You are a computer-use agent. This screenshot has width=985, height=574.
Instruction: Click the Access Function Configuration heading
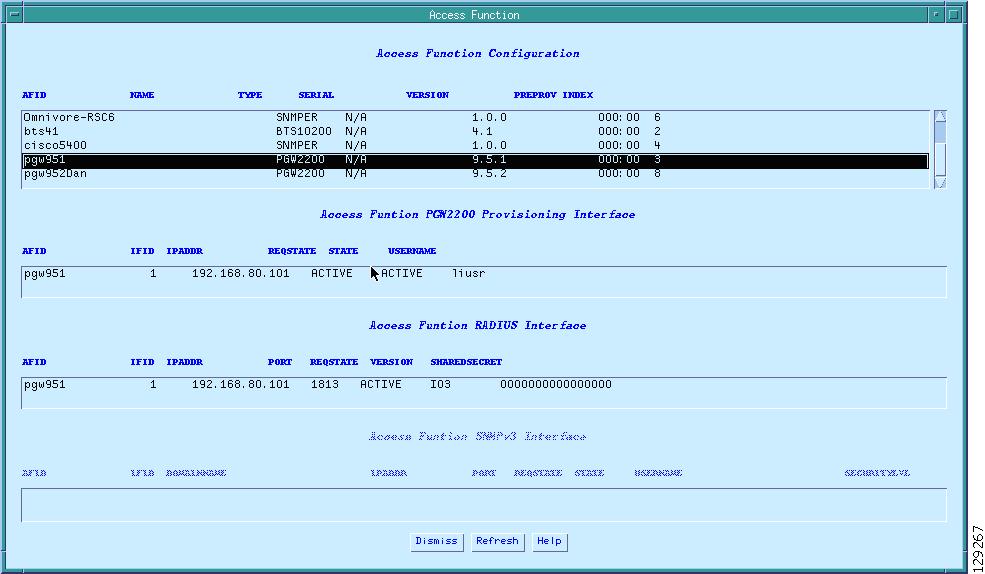pyautogui.click(x=477, y=54)
